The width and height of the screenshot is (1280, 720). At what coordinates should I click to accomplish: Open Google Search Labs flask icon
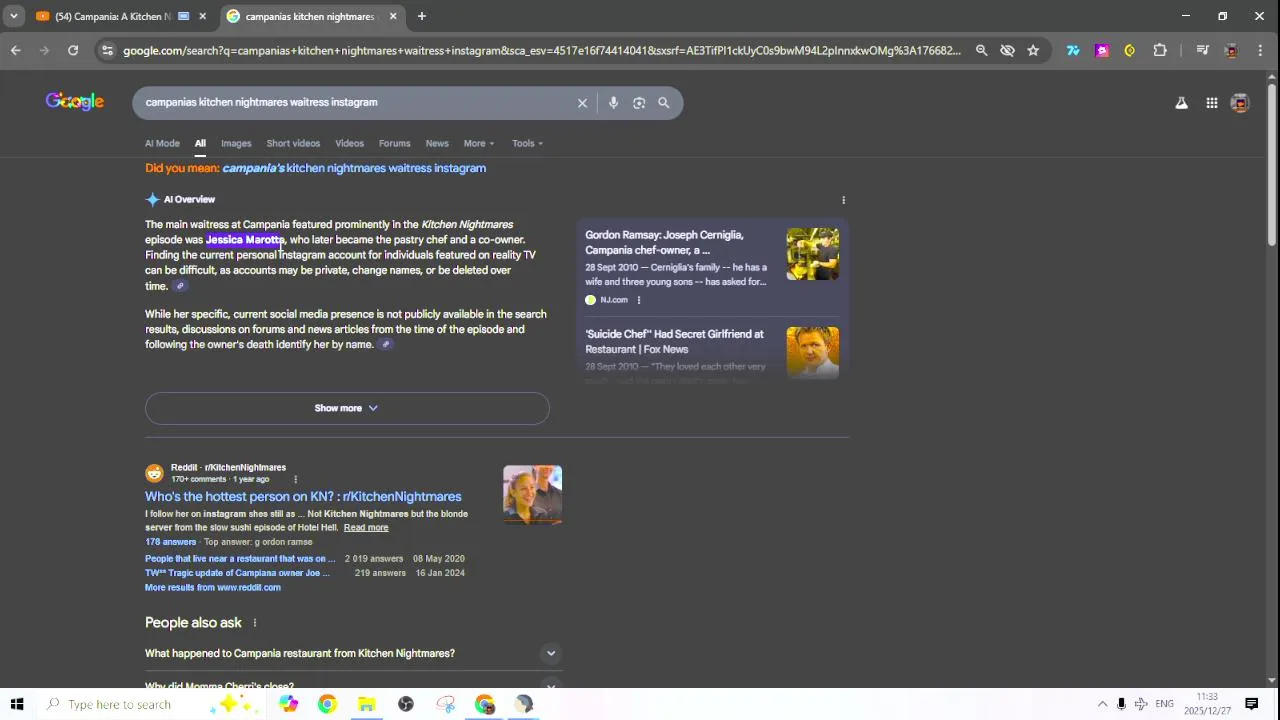point(1181,102)
